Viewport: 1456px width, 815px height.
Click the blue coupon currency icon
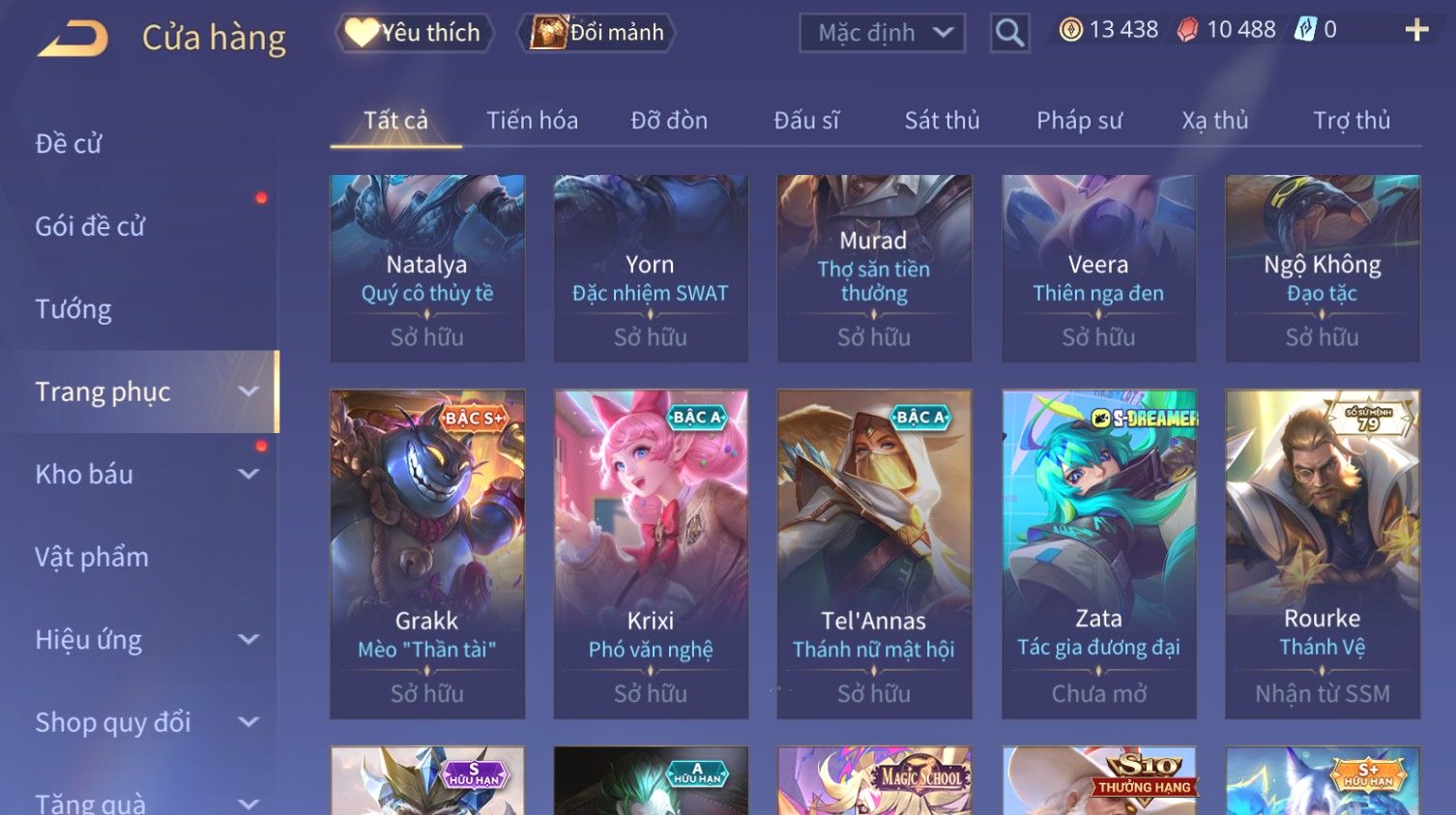pos(1305,30)
